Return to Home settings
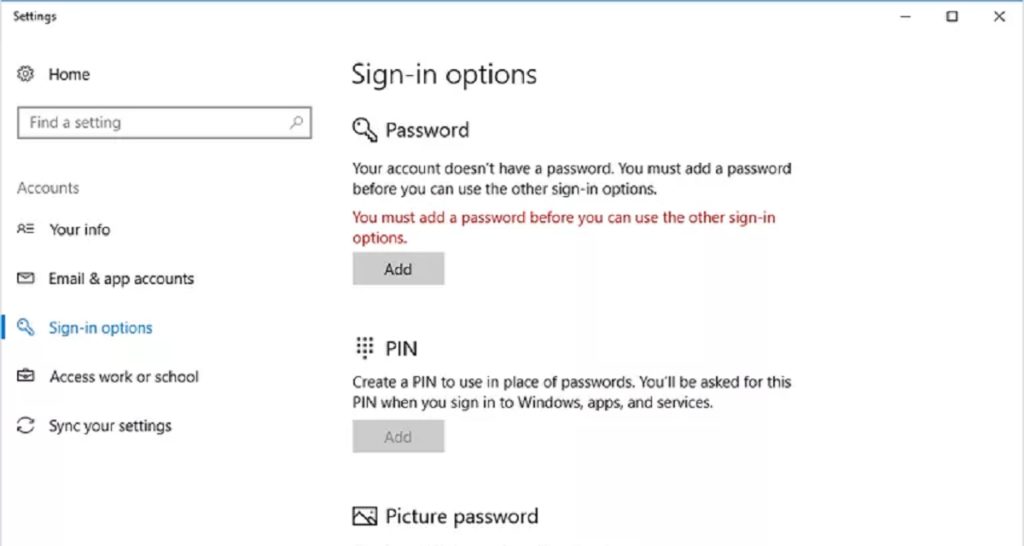The height and width of the screenshot is (546, 1024). pyautogui.click(x=69, y=75)
